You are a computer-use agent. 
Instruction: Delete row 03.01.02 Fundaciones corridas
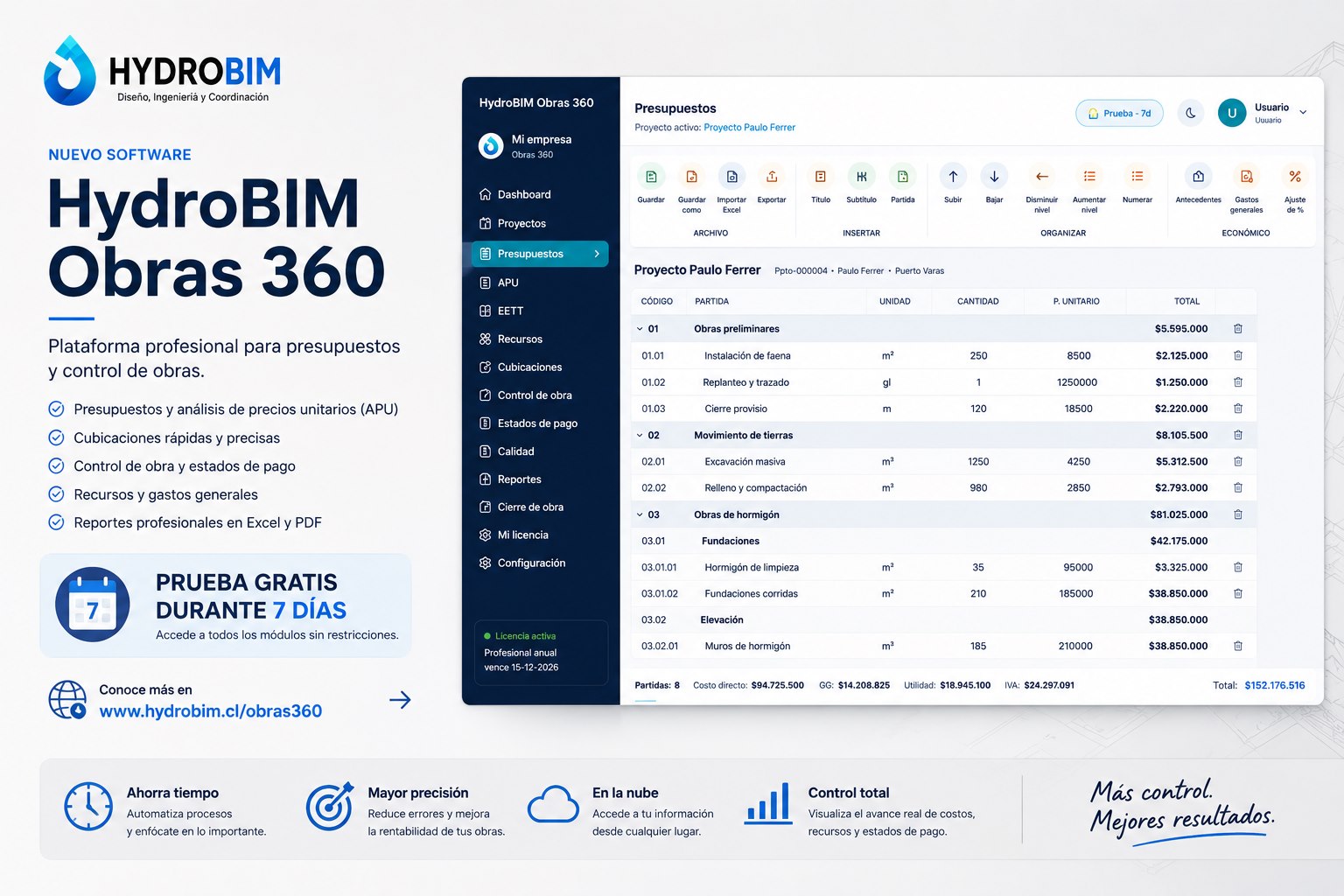click(1238, 593)
